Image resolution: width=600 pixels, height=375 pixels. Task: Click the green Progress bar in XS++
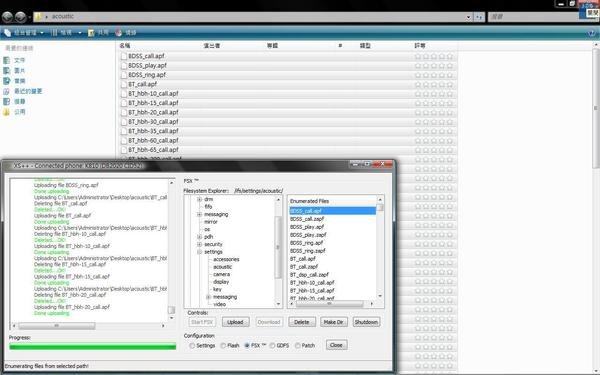click(x=93, y=347)
